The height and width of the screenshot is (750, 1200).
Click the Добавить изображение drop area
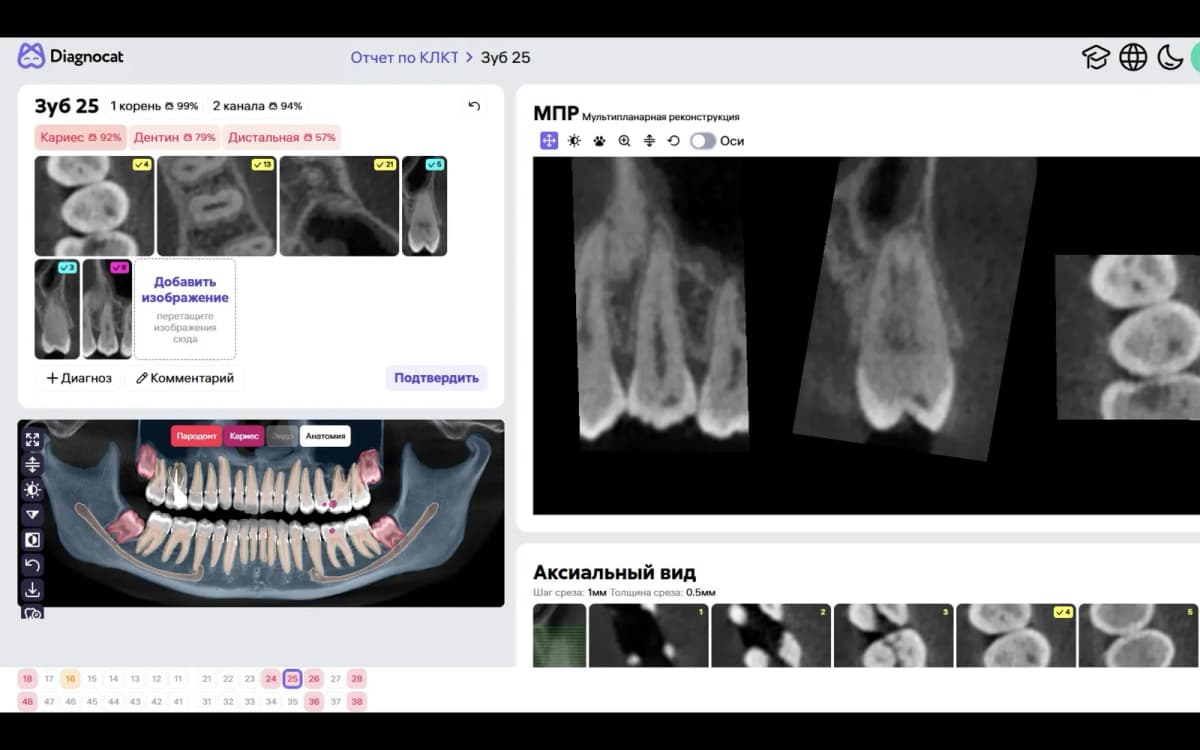185,309
